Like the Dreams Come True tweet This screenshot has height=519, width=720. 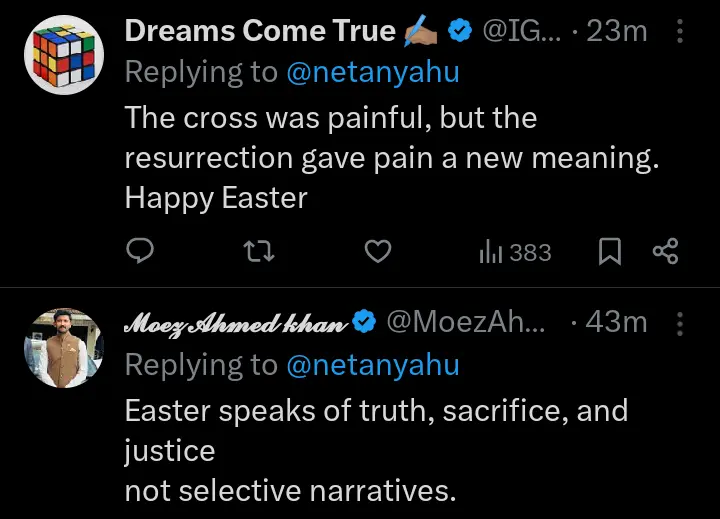(376, 252)
